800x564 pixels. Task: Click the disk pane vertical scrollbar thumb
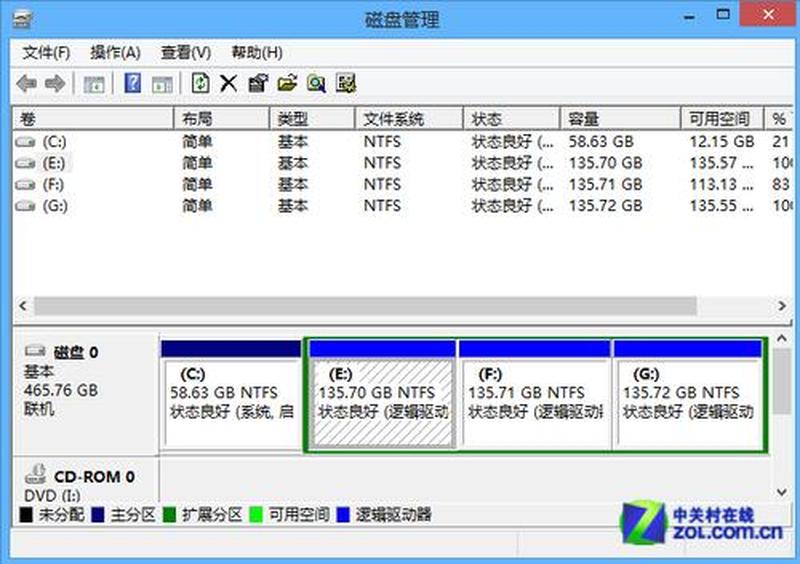tap(782, 381)
